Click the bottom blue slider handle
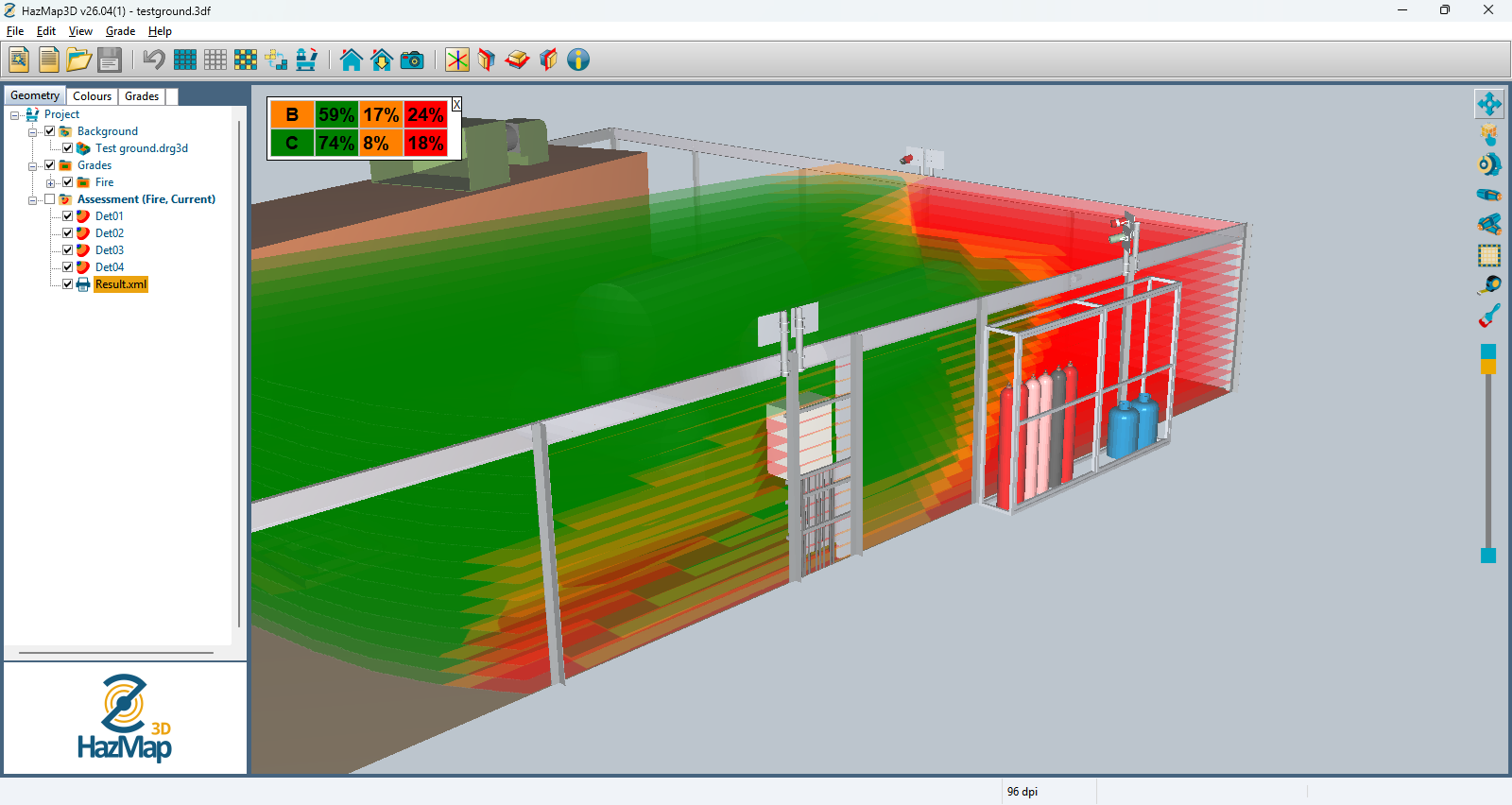The height and width of the screenshot is (805, 1512). 1488,556
